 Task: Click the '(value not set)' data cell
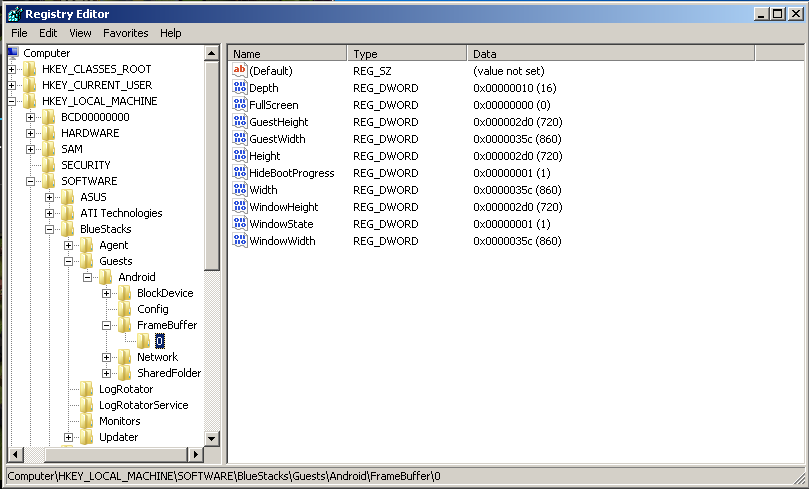509,71
